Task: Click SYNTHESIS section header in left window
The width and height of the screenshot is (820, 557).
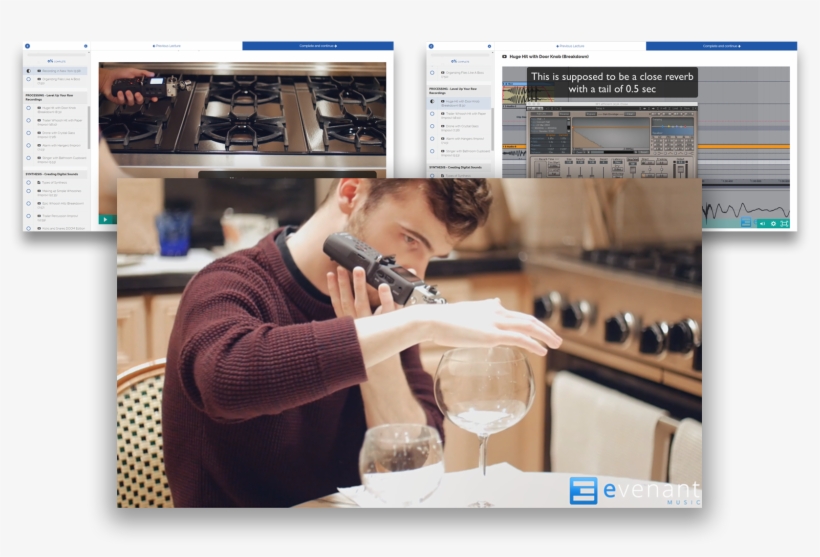Action: click(55, 174)
